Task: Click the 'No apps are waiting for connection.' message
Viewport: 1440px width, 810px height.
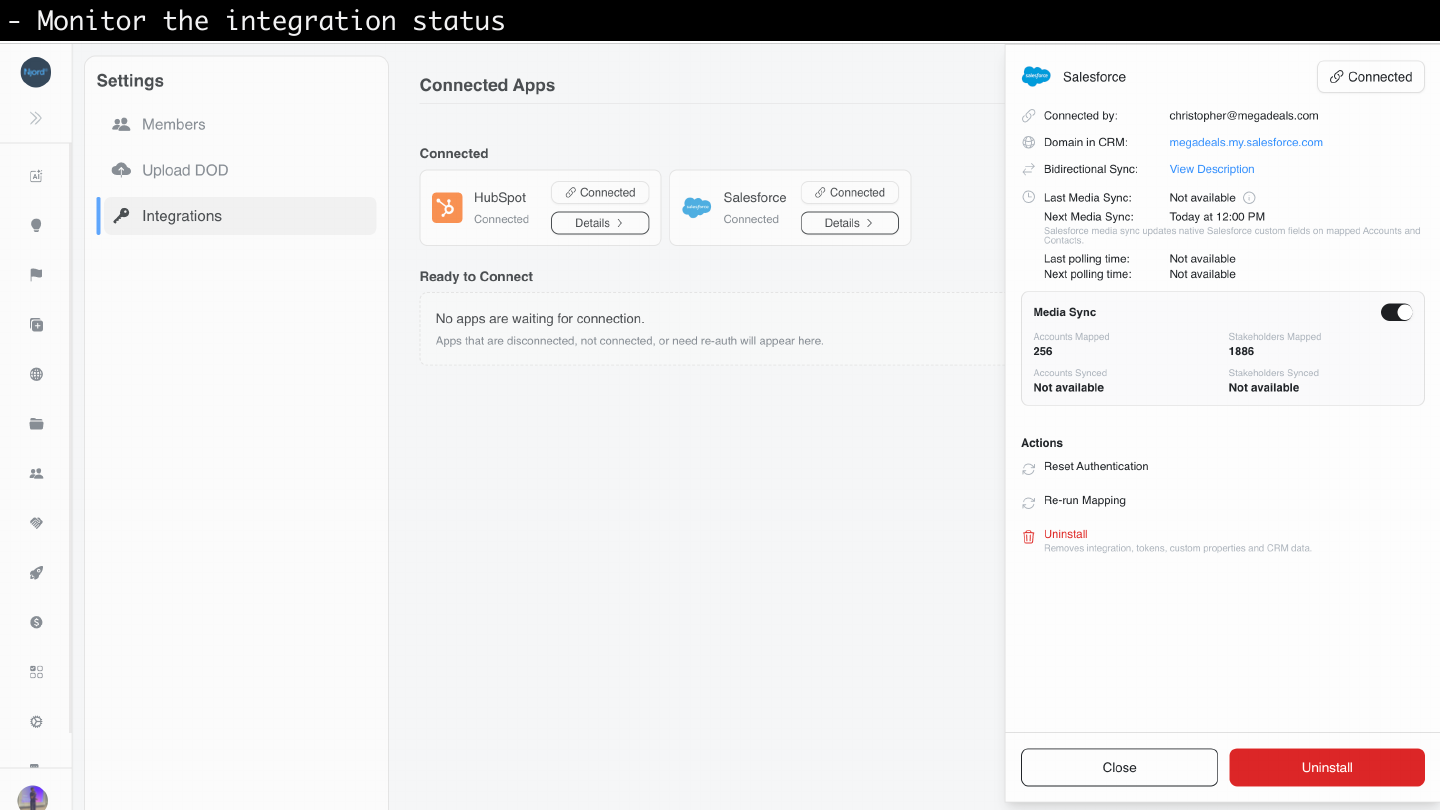Action: pyautogui.click(x=540, y=319)
